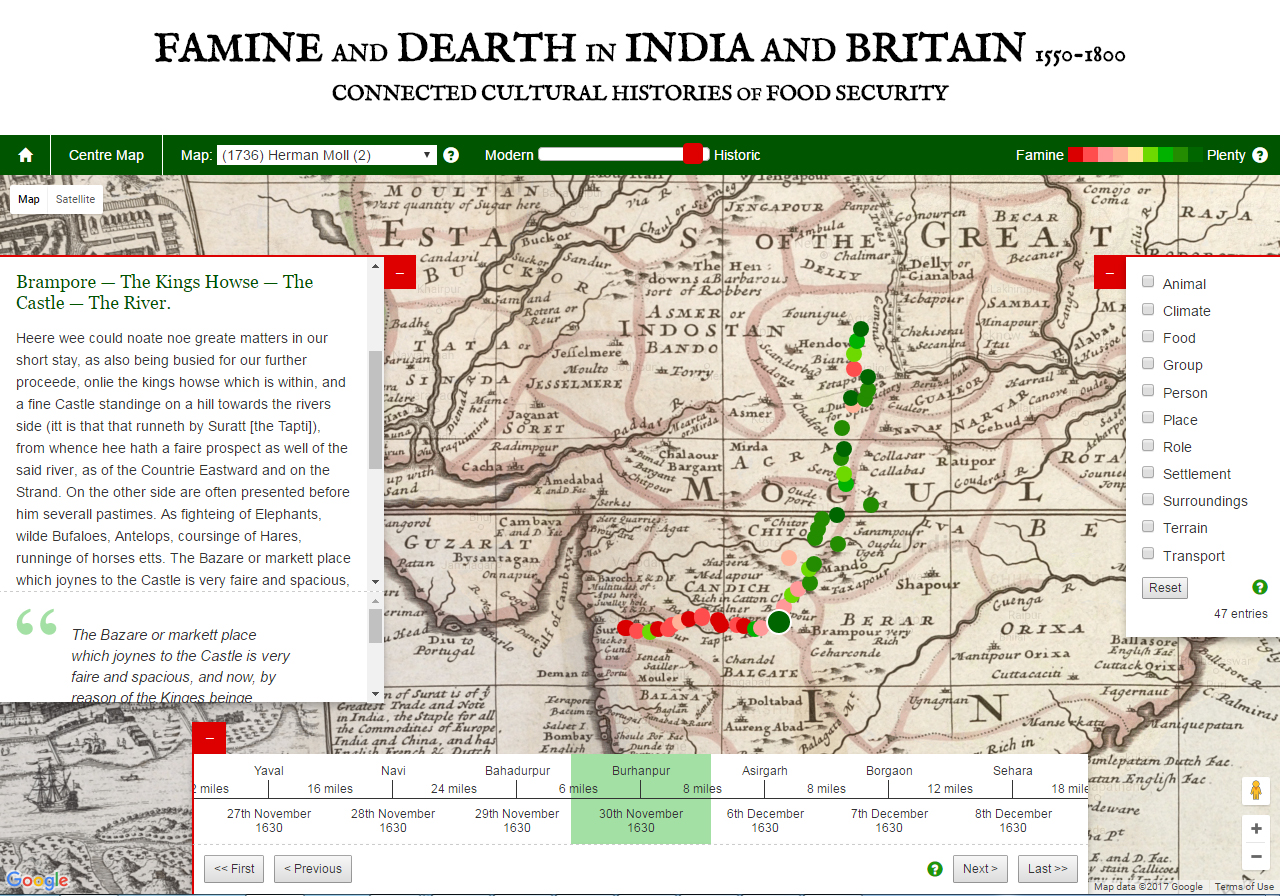Open help icon in the filter panel

tap(1260, 587)
